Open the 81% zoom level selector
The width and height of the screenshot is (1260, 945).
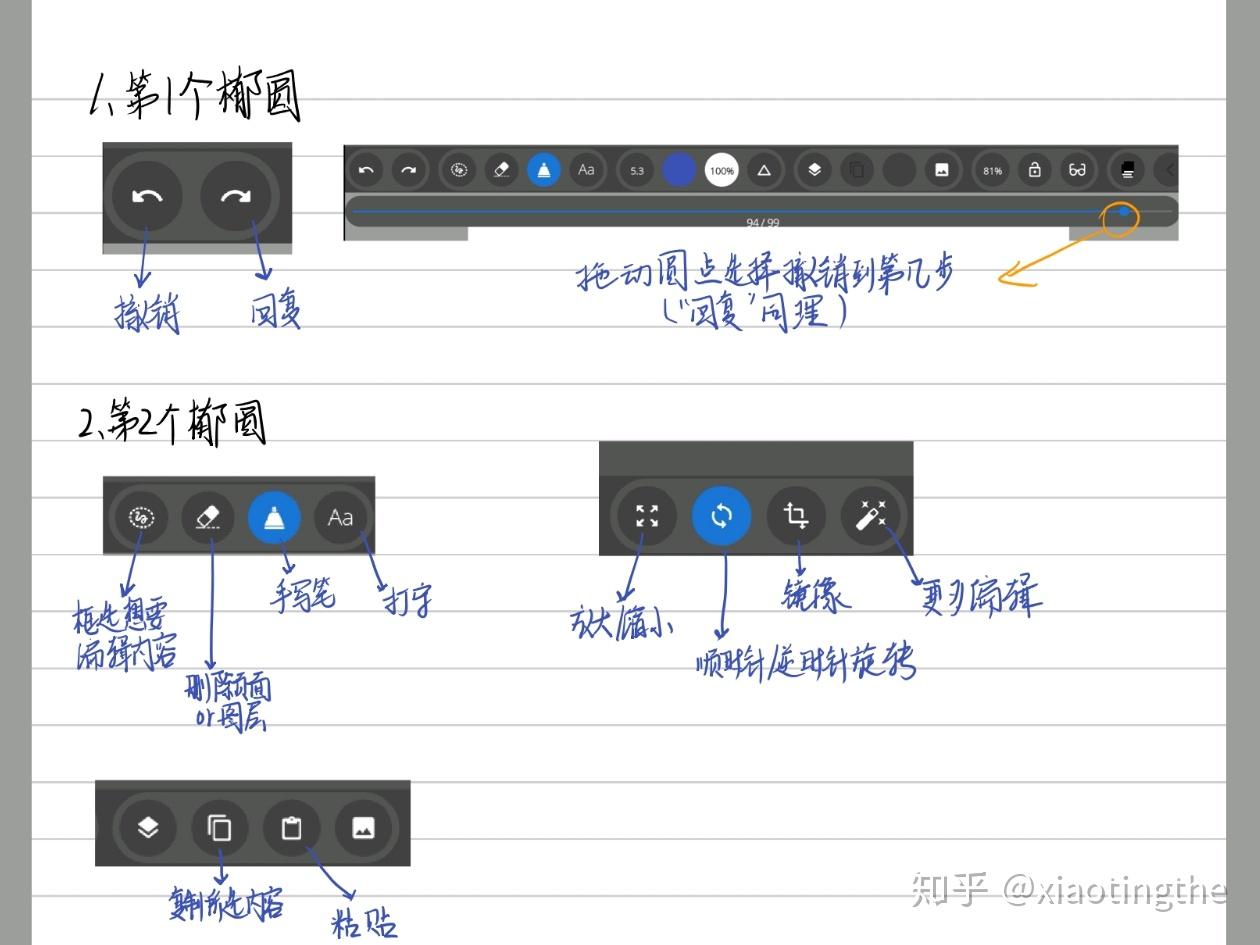pos(992,171)
